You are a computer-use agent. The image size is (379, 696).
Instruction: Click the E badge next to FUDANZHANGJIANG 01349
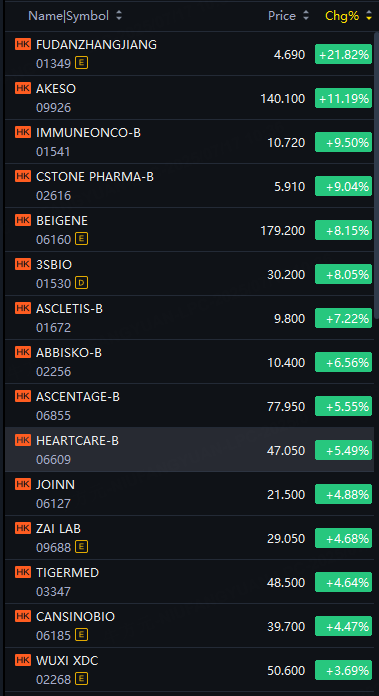[x=81, y=63]
